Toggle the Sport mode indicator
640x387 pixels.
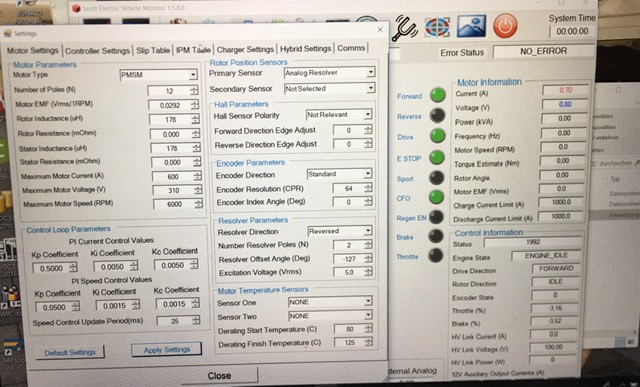437,178
